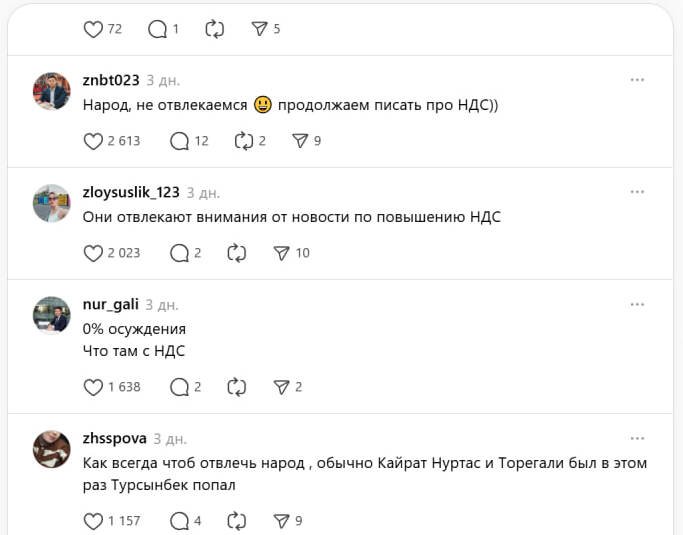This screenshot has height=535, width=683.
Task: Visit the zloysuslik_123 profile link
Action: [x=131, y=192]
